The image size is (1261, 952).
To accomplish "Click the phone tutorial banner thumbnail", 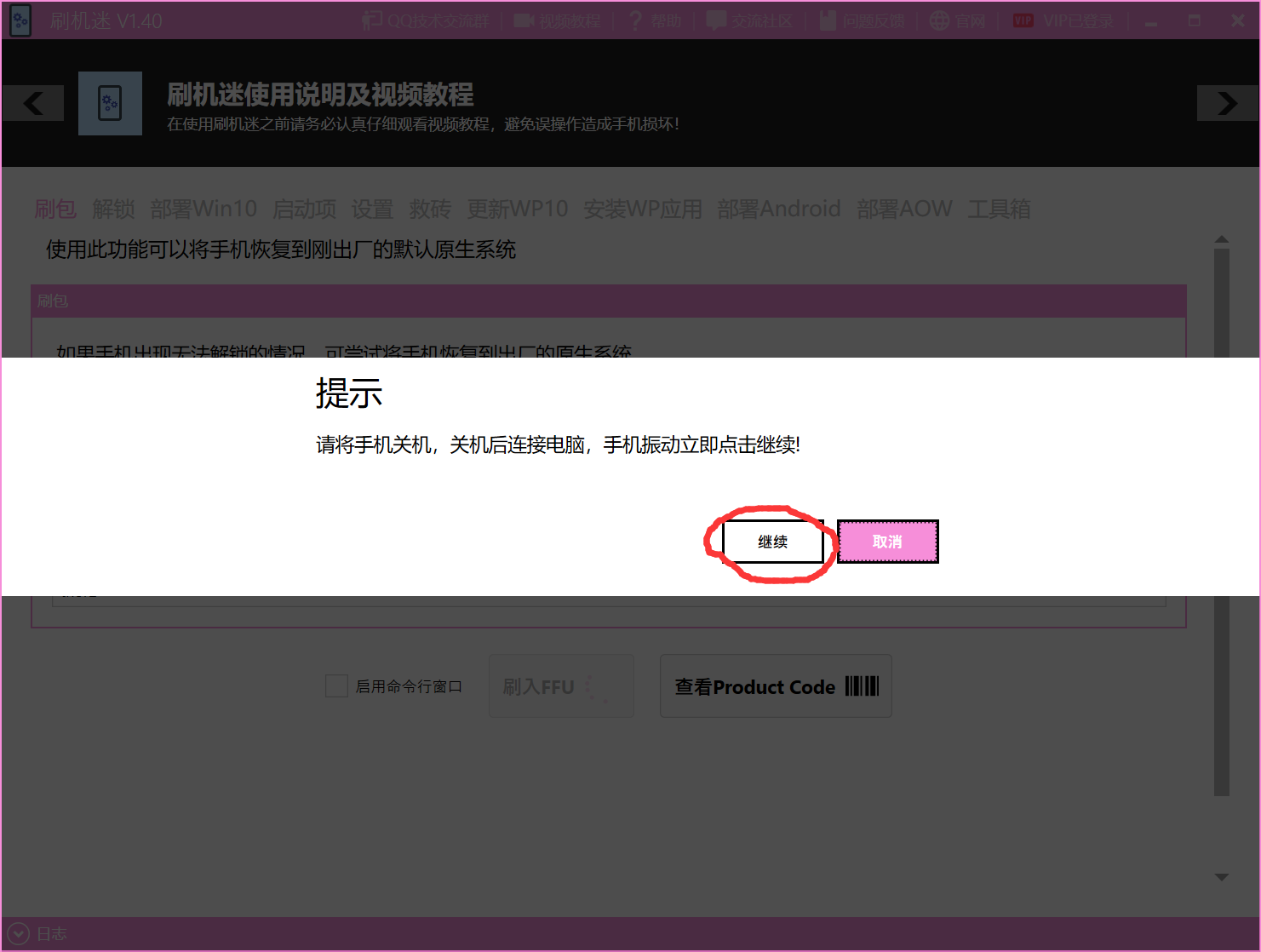I will pyautogui.click(x=110, y=103).
